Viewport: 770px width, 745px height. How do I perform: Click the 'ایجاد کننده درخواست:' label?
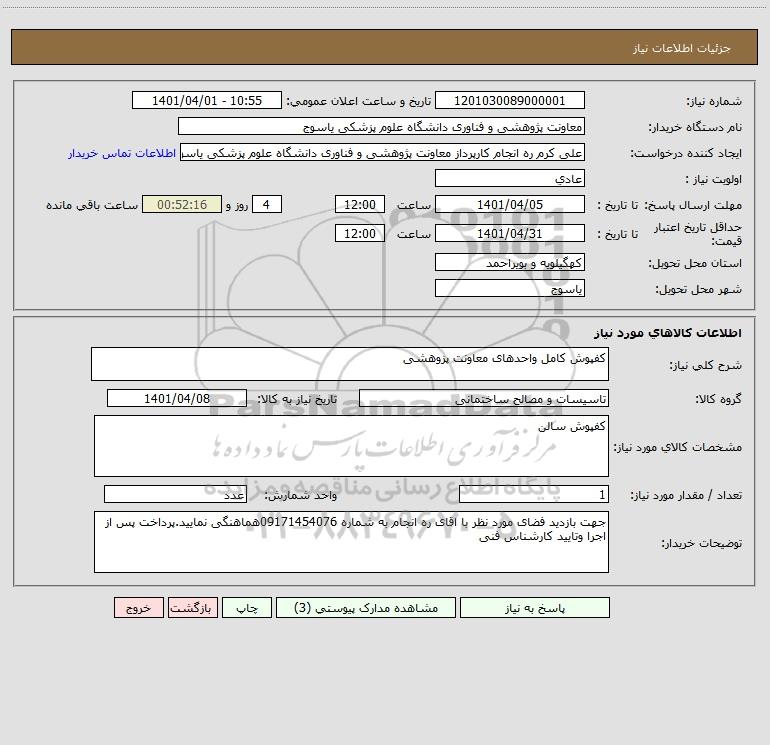[x=686, y=153]
